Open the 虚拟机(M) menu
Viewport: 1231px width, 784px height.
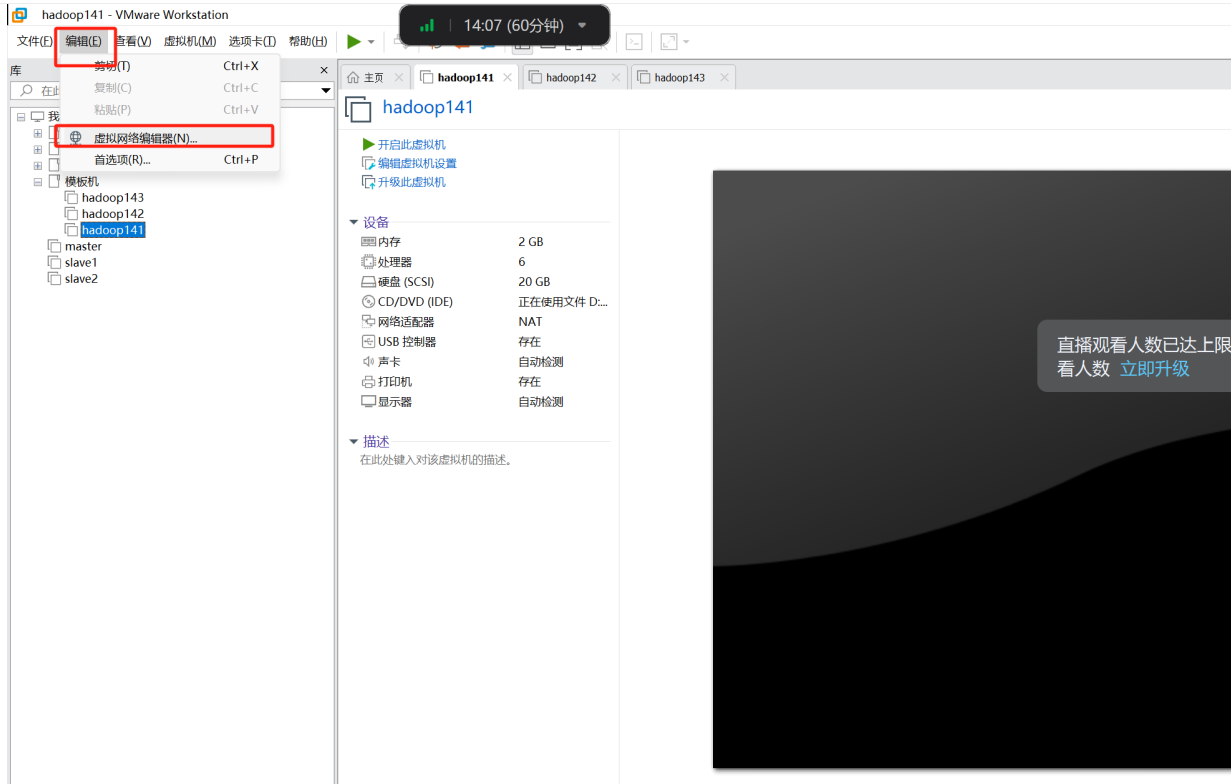(x=190, y=41)
